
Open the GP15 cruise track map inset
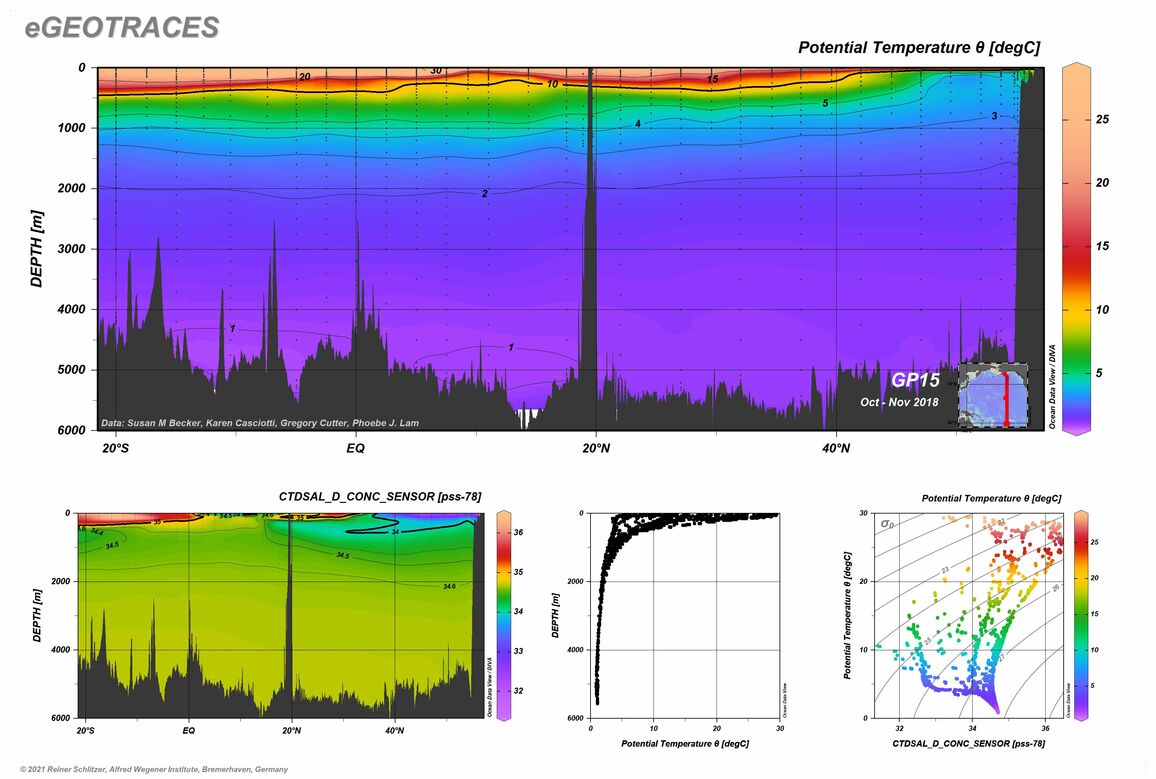992,396
